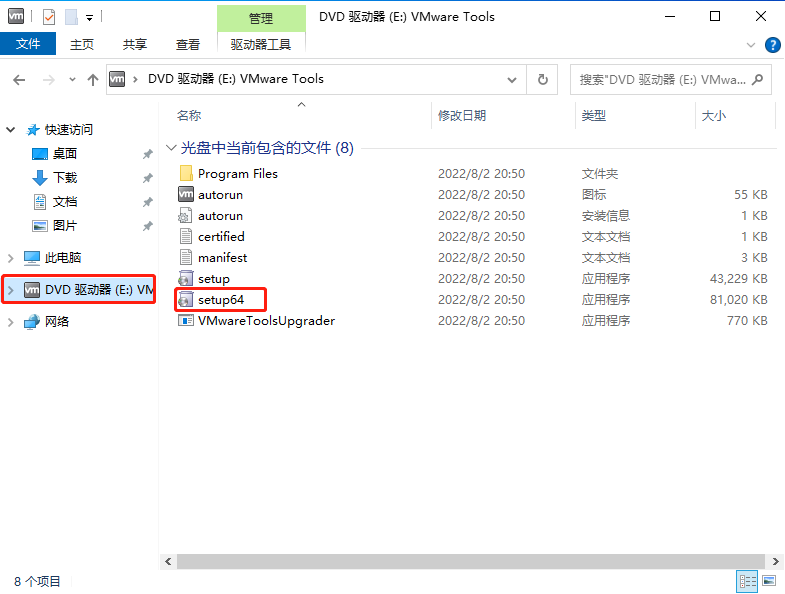Go back with the left arrow
The width and height of the screenshot is (785, 594).
pyautogui.click(x=19, y=80)
